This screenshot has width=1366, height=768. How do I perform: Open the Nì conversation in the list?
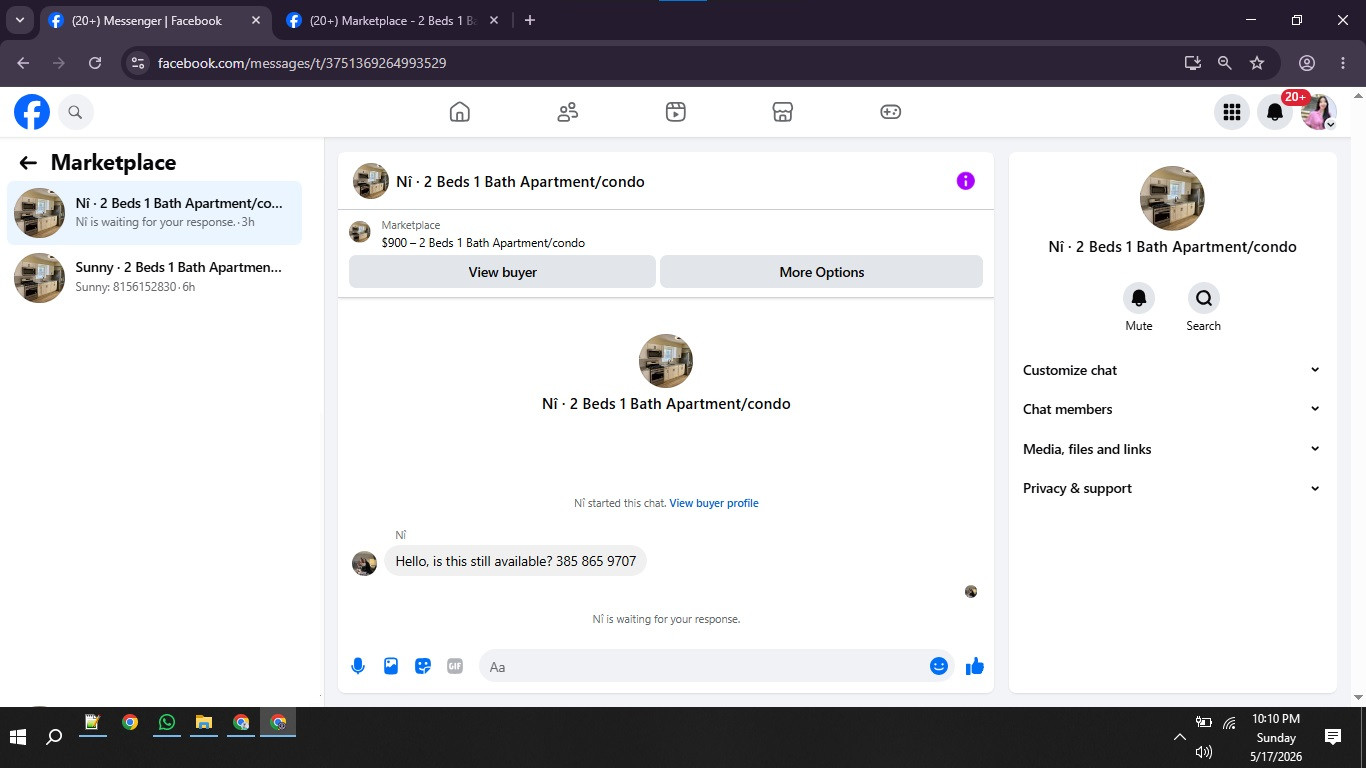154,212
